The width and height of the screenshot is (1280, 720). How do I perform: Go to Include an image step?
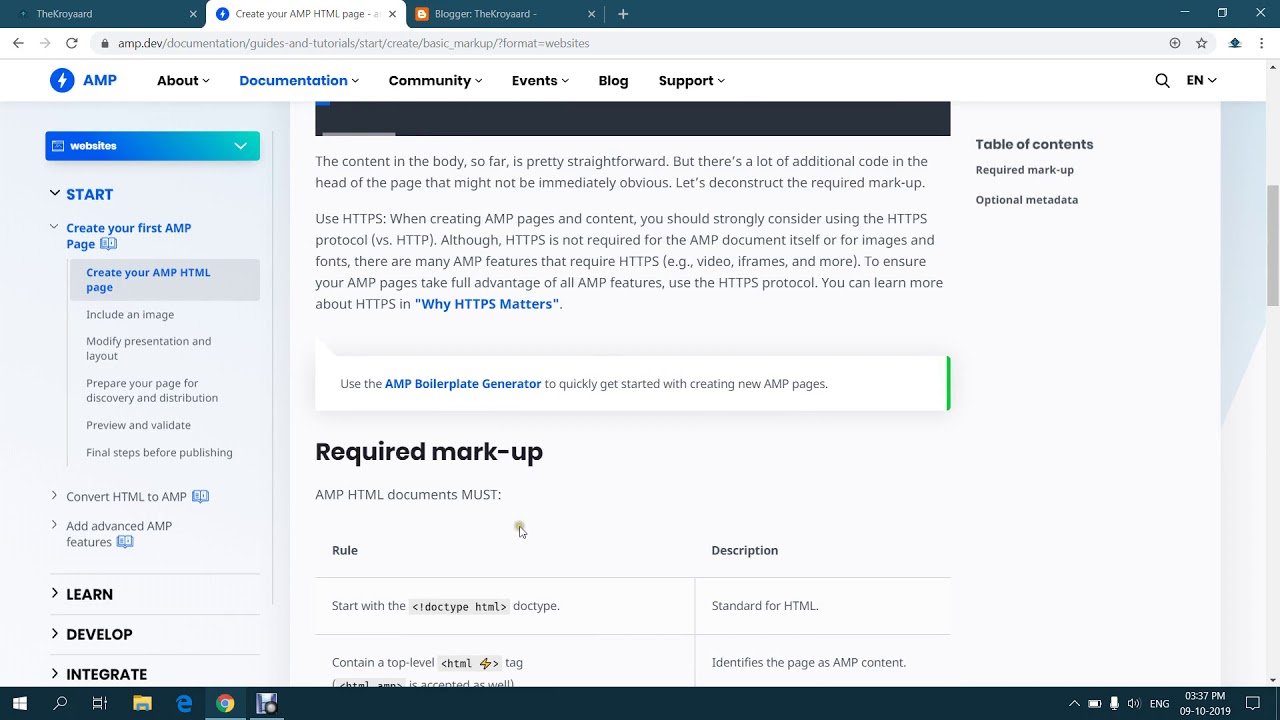click(x=130, y=314)
